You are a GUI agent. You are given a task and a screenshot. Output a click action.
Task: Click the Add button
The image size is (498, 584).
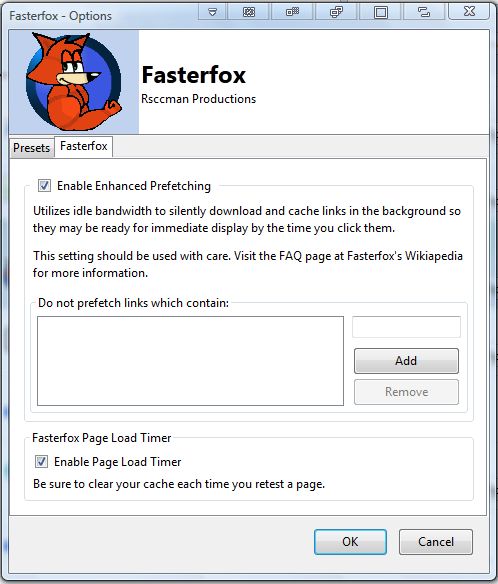(x=406, y=361)
